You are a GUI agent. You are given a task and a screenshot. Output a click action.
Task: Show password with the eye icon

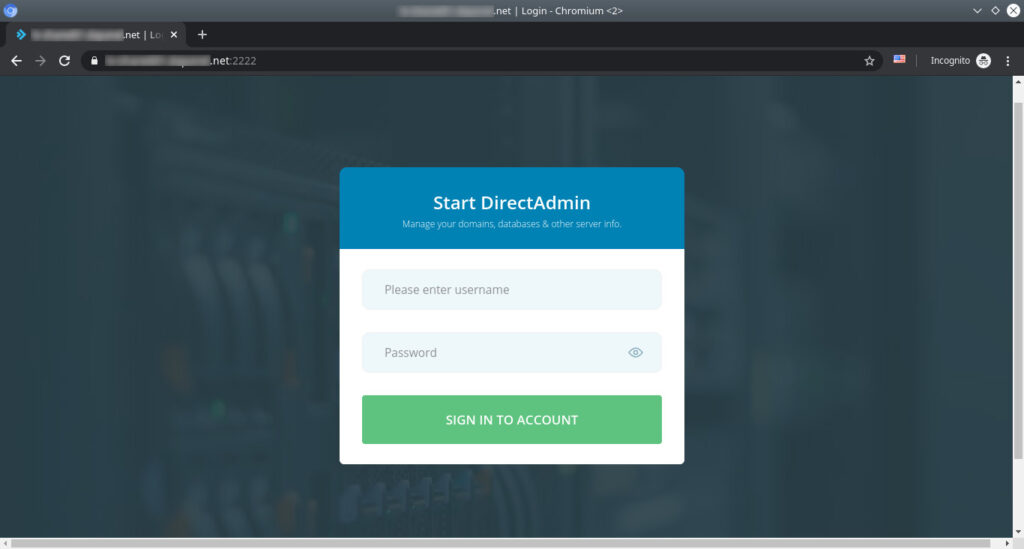coord(635,353)
